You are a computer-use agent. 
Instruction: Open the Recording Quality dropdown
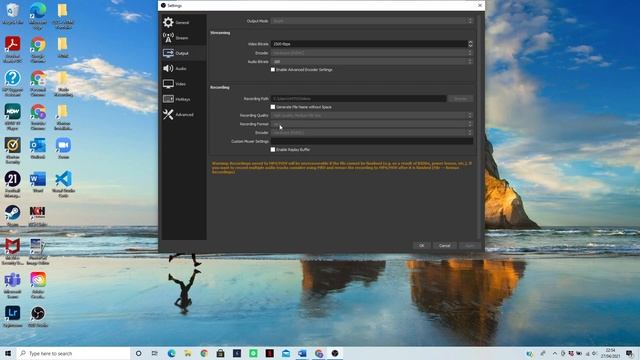(372, 116)
